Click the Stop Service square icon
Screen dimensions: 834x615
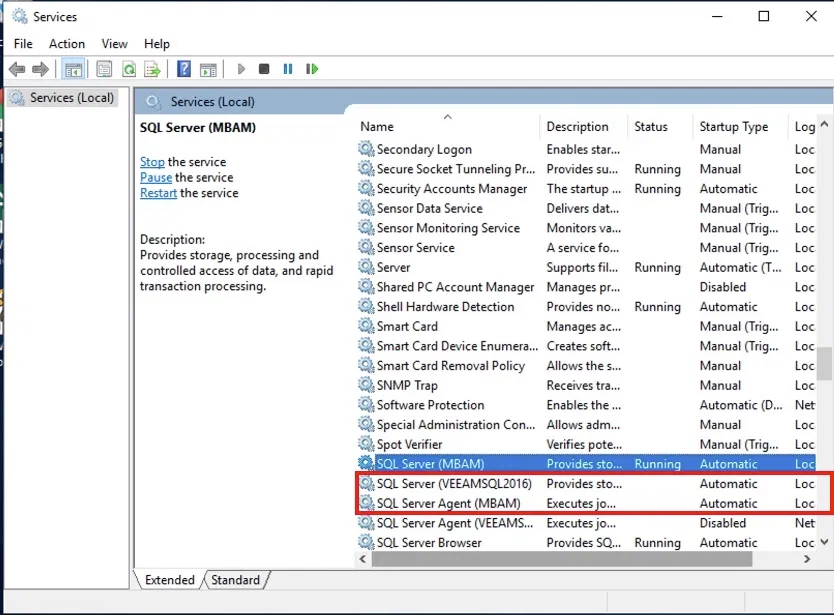click(264, 69)
